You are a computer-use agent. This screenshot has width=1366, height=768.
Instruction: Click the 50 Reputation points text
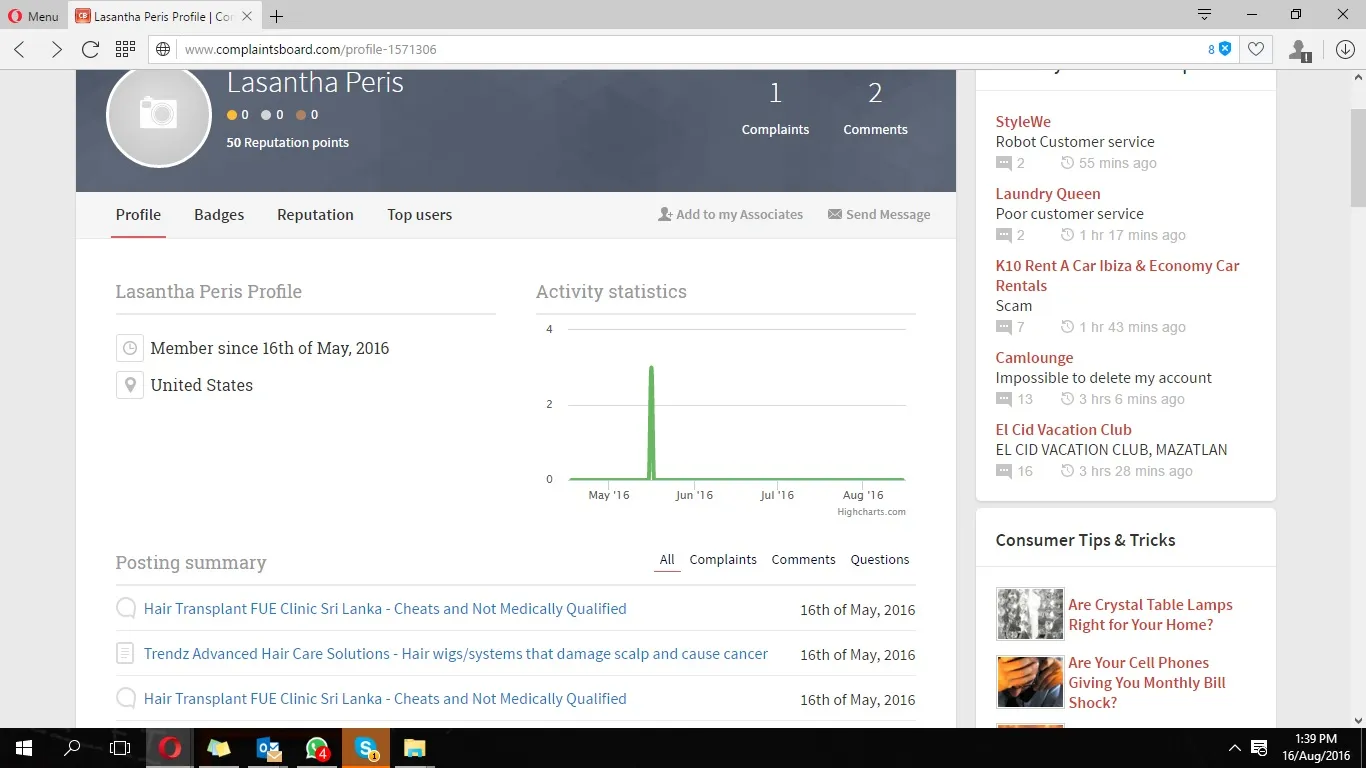(288, 142)
